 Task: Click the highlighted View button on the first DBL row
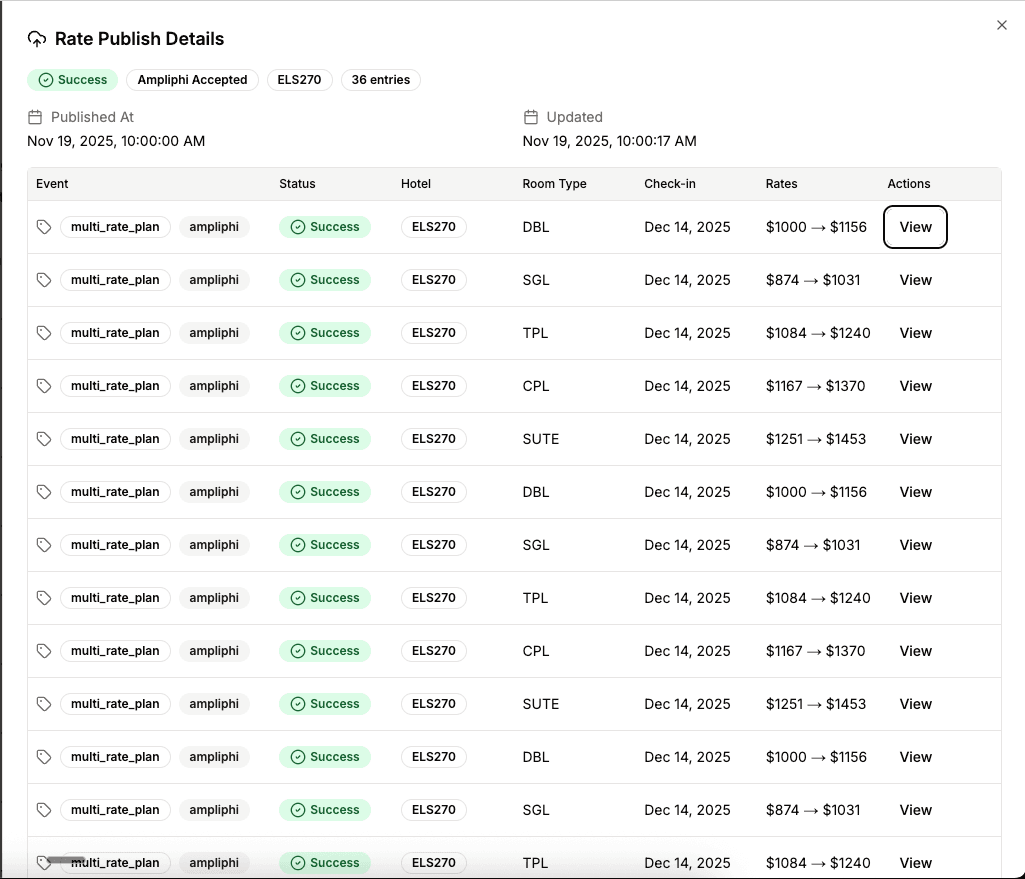point(915,227)
